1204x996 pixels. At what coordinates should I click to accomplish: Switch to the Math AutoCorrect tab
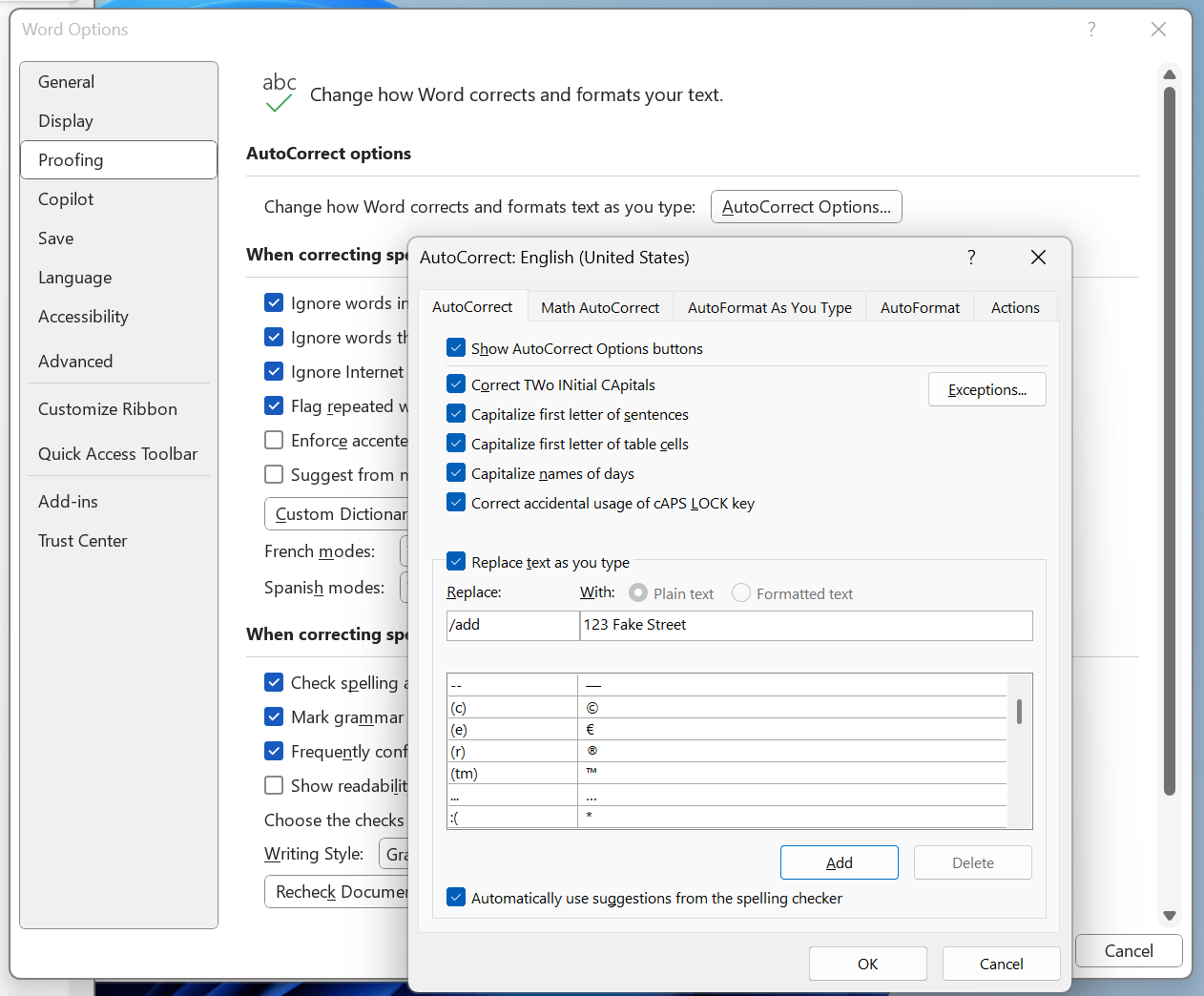[x=600, y=307]
